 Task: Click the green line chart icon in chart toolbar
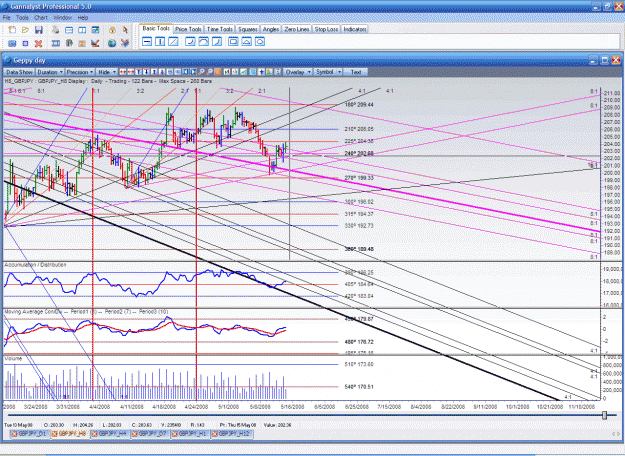243,72
